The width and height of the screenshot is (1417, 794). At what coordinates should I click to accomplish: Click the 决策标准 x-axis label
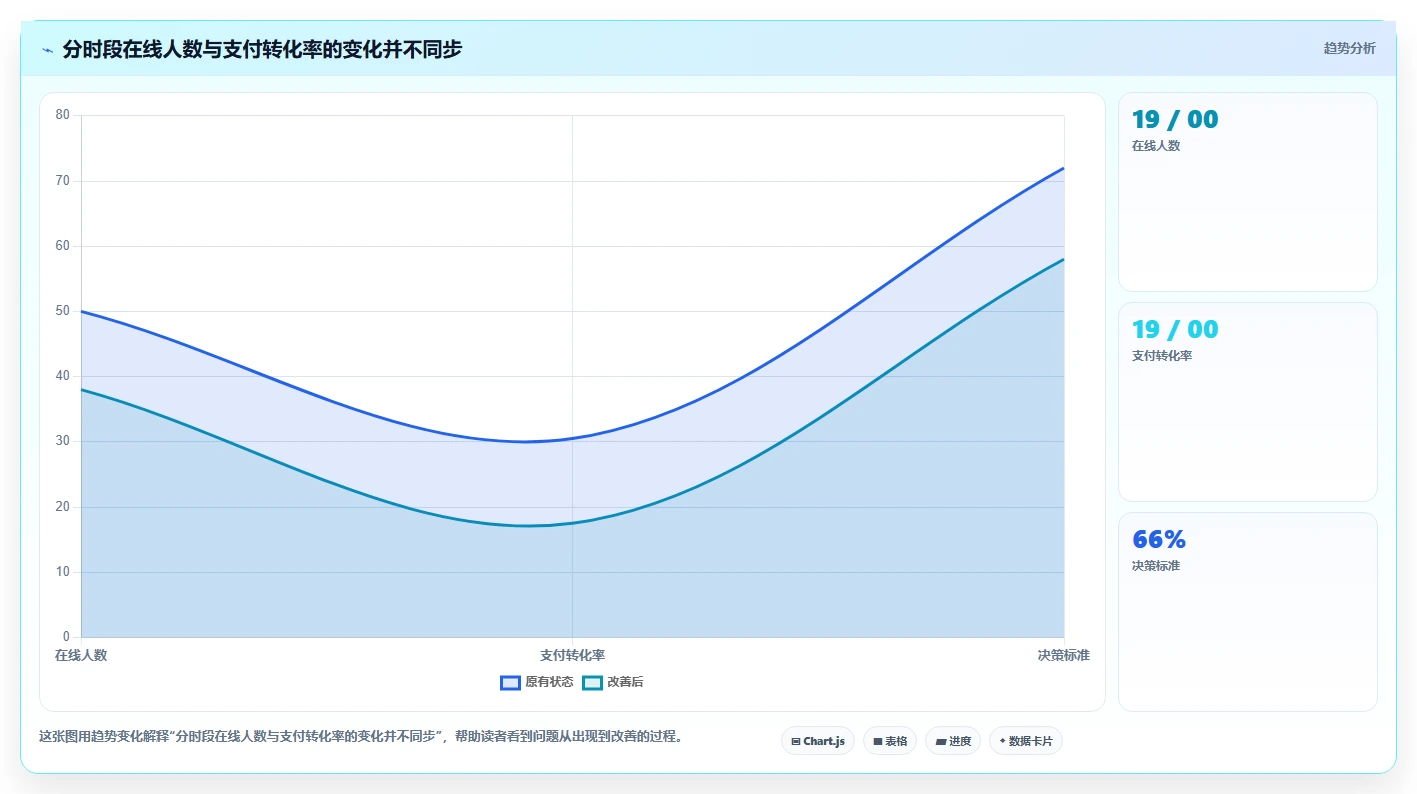click(1063, 655)
